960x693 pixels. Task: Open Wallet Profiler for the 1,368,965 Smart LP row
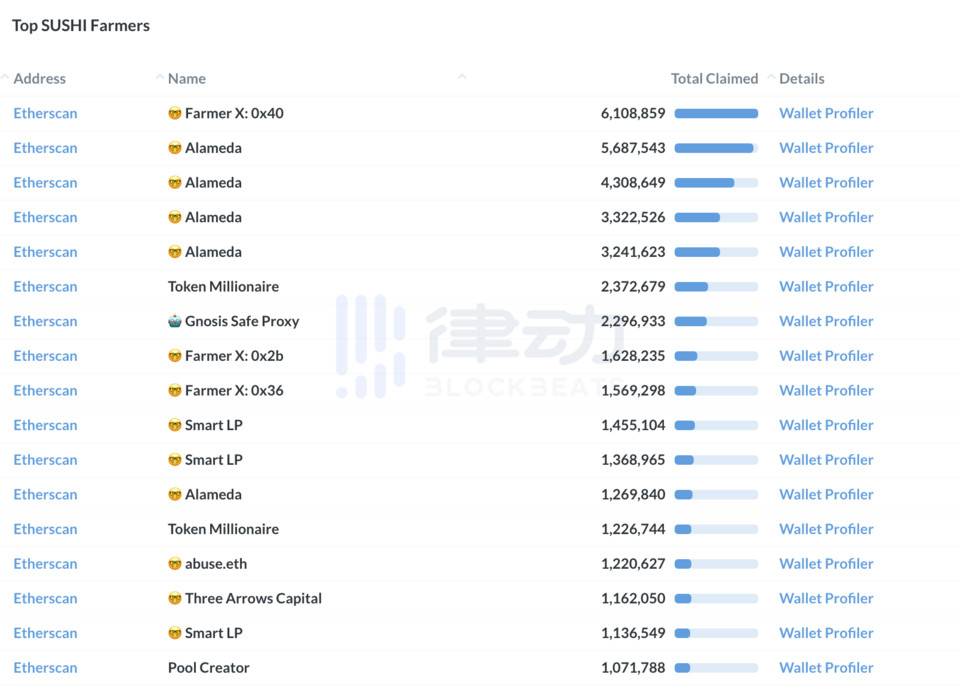click(826, 460)
